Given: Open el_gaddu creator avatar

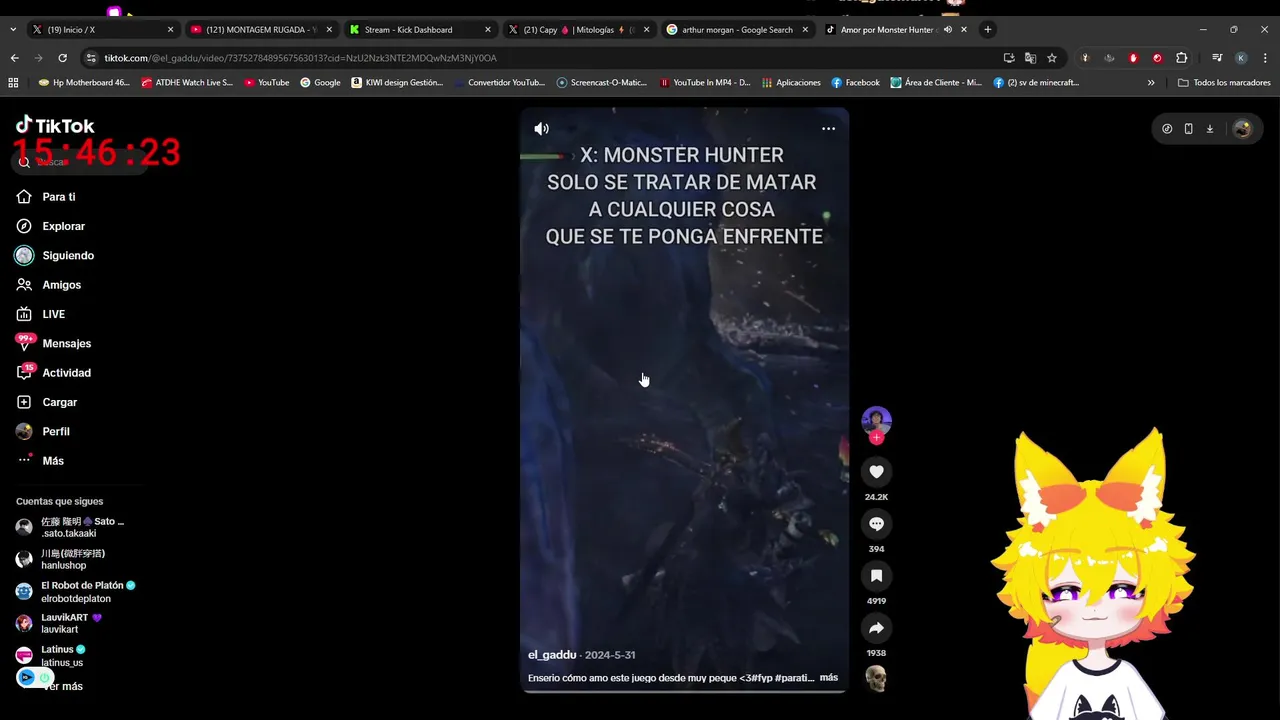Looking at the screenshot, I should point(876,420).
